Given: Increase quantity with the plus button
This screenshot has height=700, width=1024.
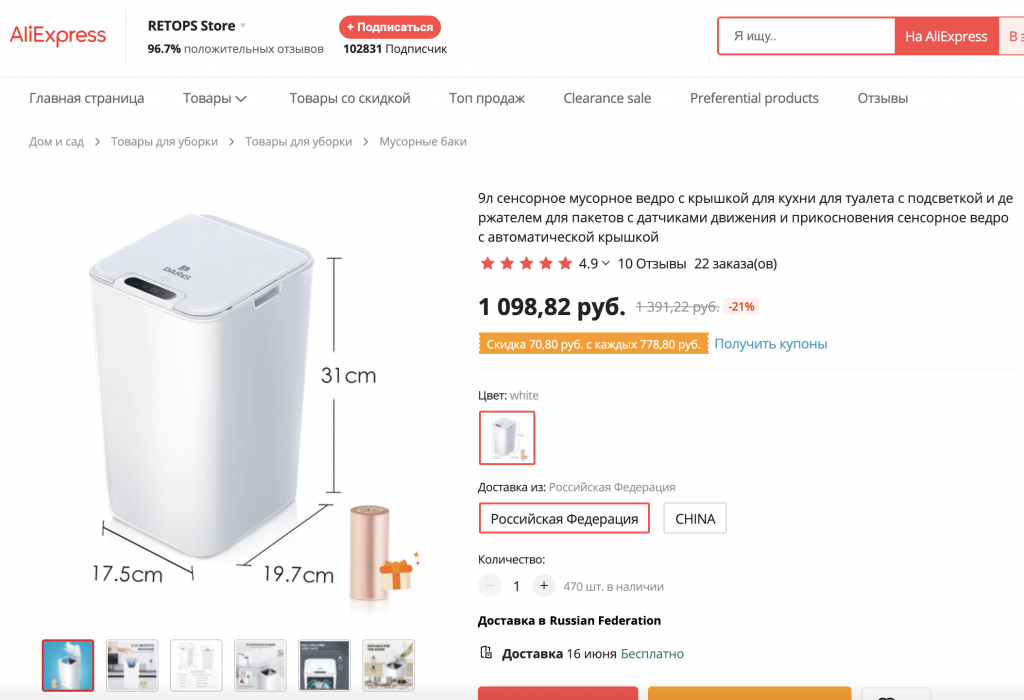Looking at the screenshot, I should click(x=544, y=586).
